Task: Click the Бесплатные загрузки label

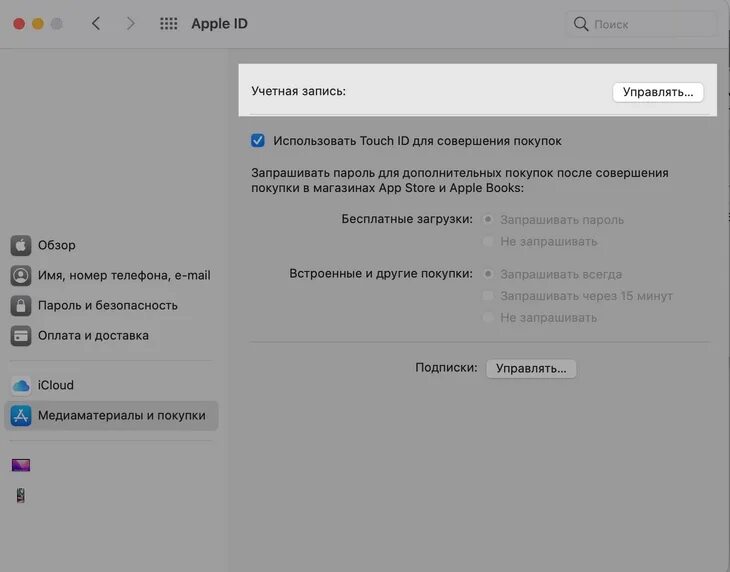Action: pos(407,219)
